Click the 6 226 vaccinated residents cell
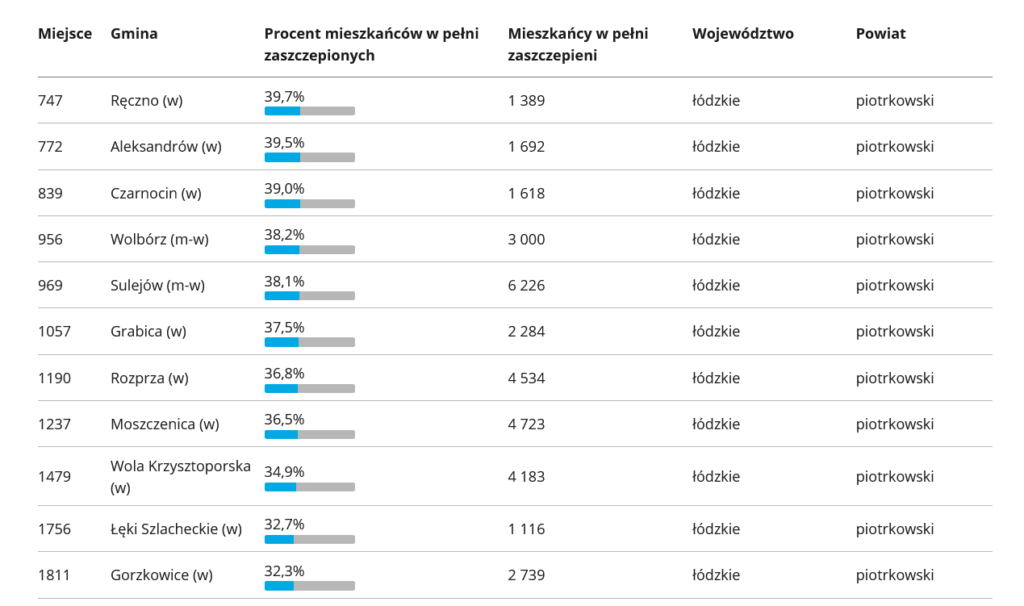 [x=526, y=286]
